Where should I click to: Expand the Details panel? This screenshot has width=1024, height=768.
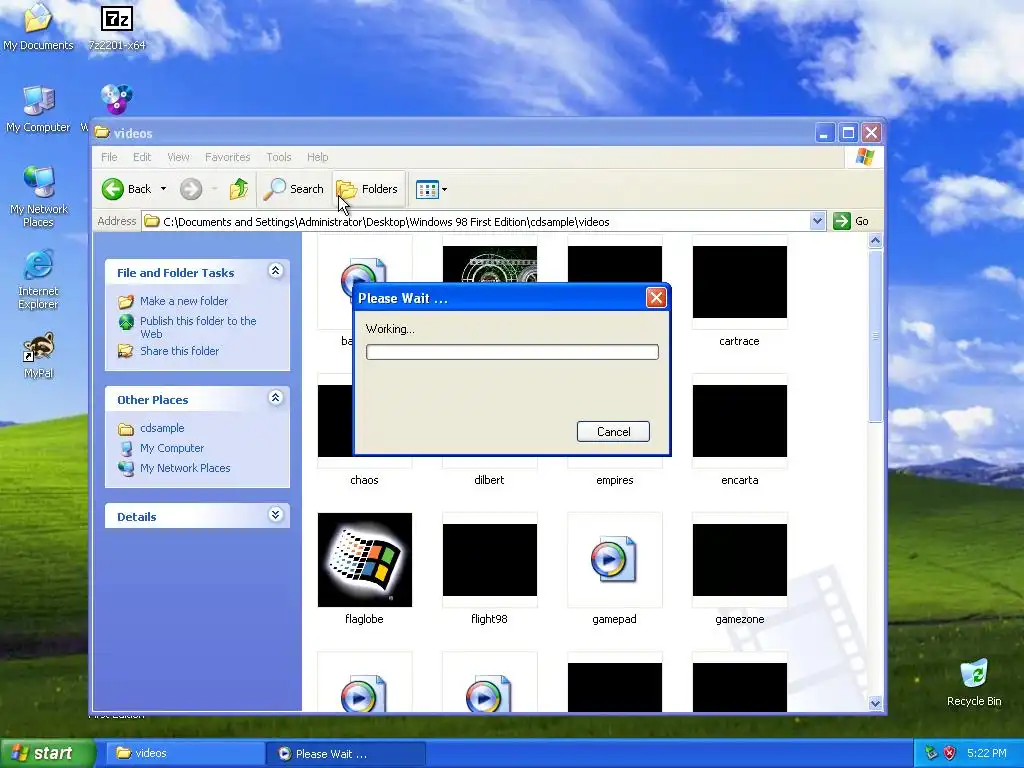tap(276, 515)
